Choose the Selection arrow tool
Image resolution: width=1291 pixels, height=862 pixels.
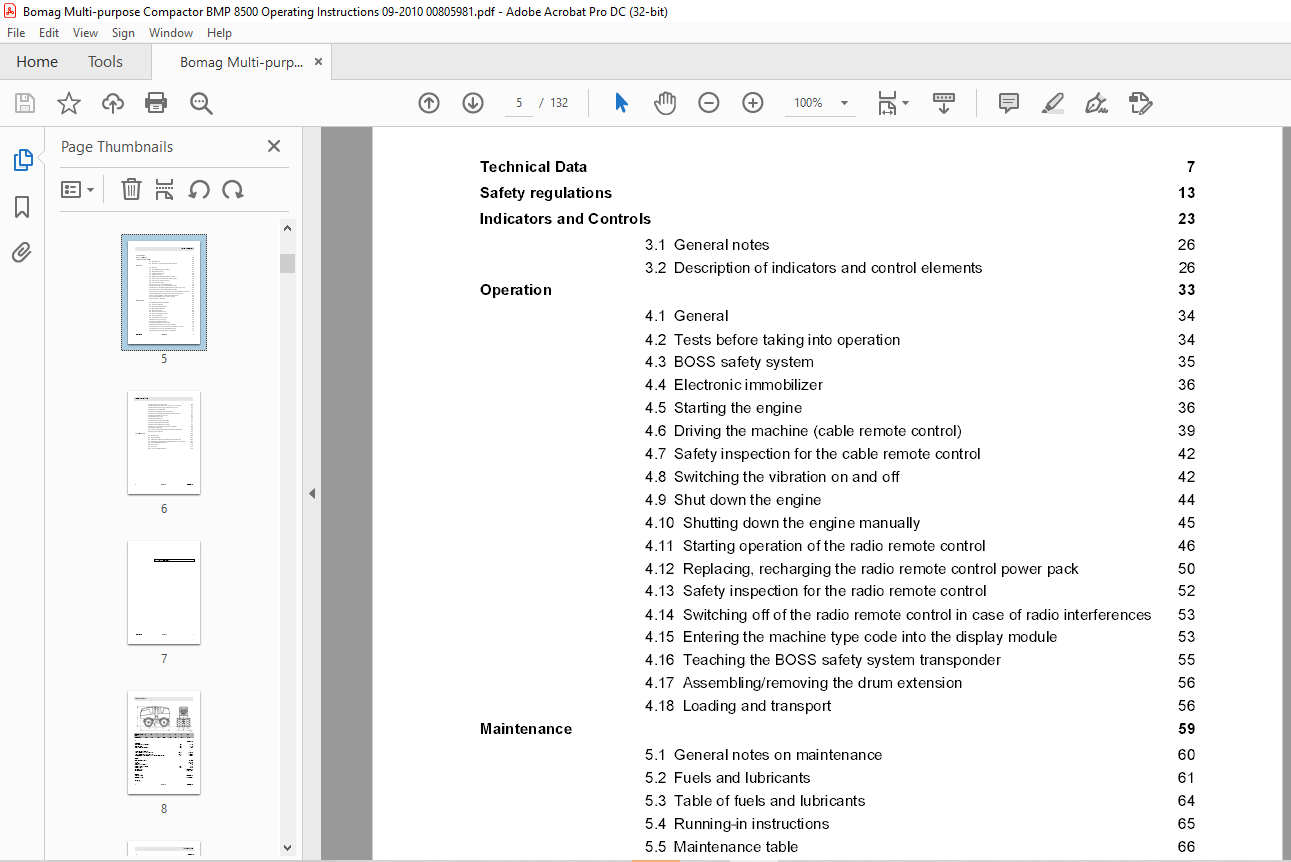point(621,103)
